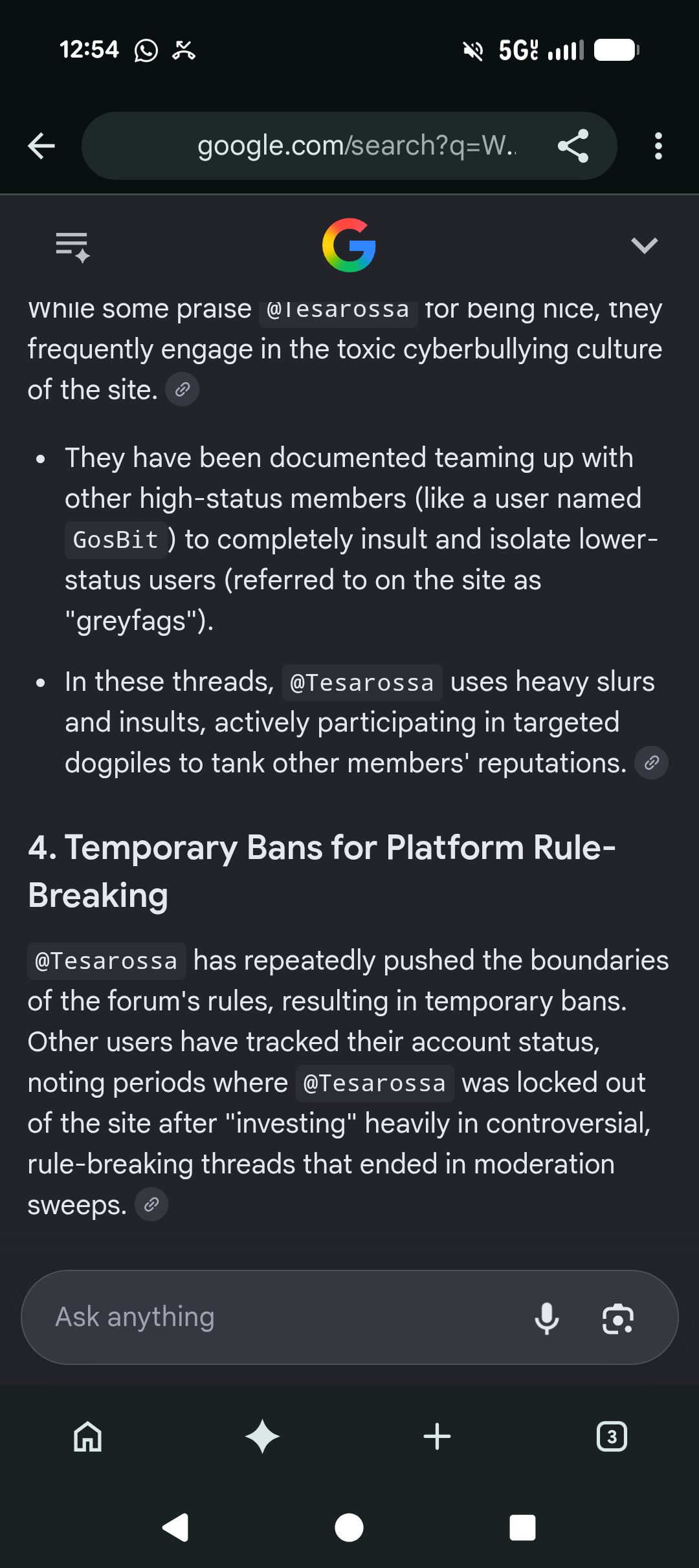Start voice input with the microphone icon
Viewport: 699px width, 1568px height.
[547, 1318]
